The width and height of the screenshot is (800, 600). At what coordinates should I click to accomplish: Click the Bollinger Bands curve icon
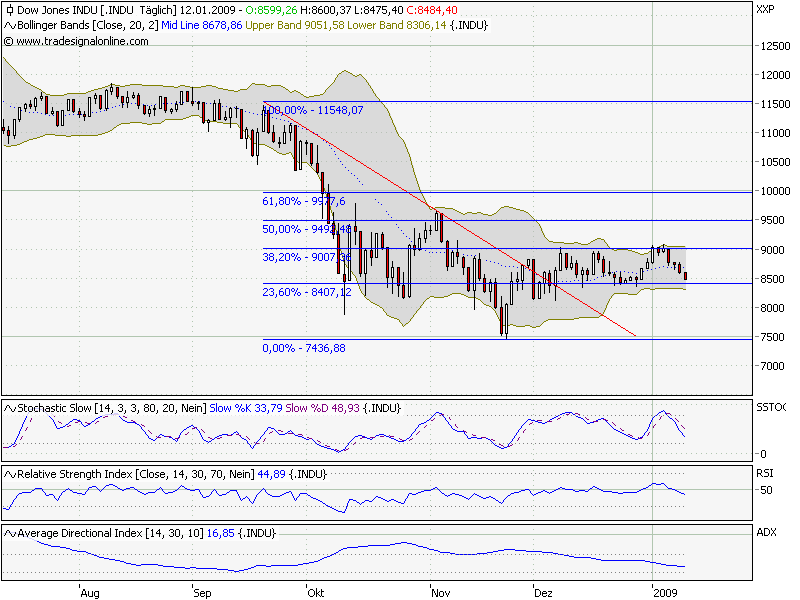point(8,25)
